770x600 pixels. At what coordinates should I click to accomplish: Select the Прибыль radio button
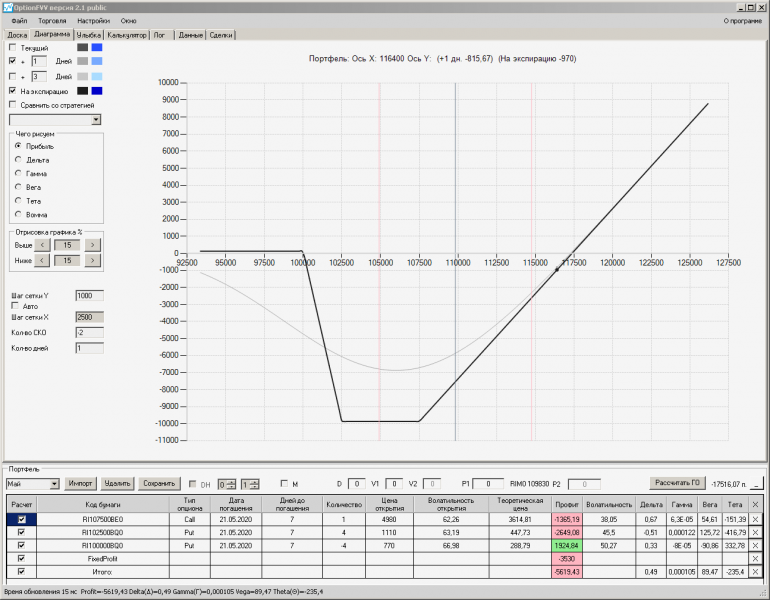coord(18,146)
